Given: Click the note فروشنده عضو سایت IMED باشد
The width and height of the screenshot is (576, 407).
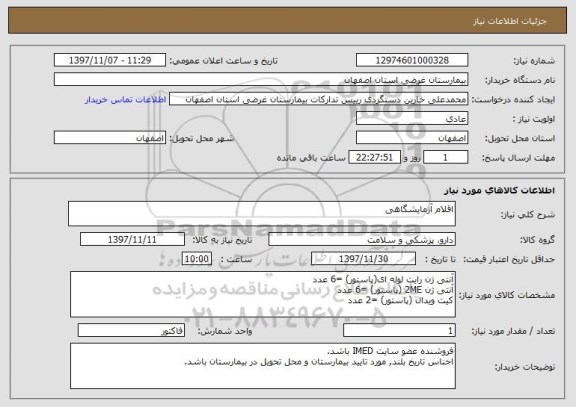Looking at the screenshot, I should (x=390, y=351).
